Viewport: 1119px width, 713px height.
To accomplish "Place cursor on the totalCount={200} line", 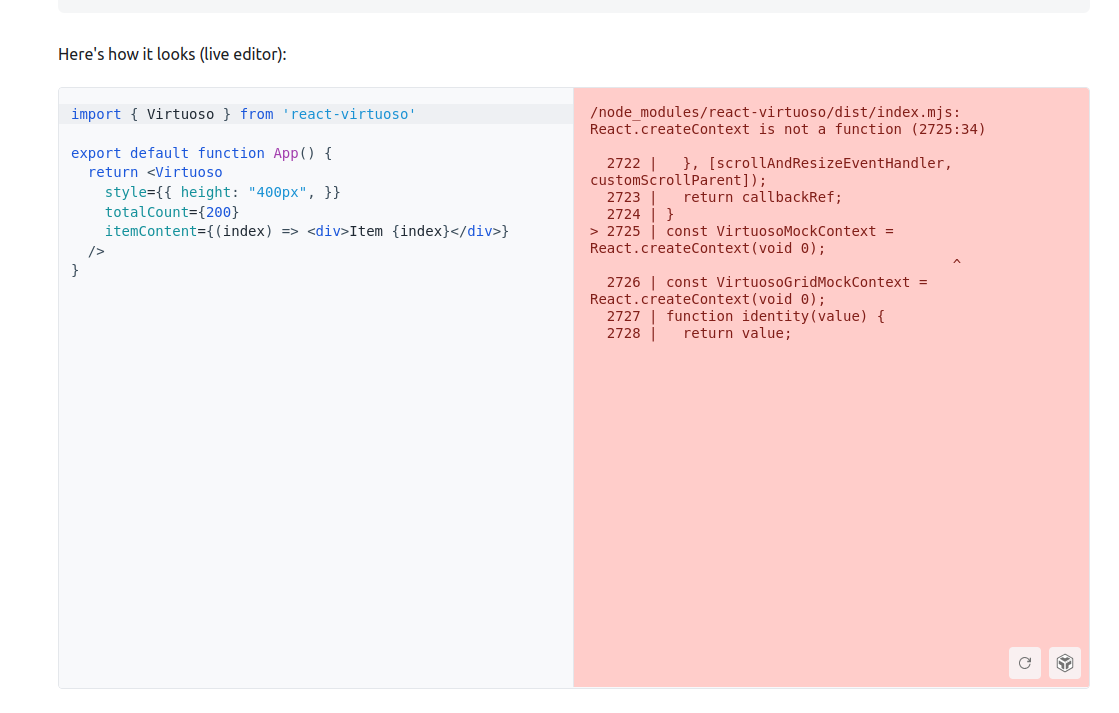I will pos(172,212).
